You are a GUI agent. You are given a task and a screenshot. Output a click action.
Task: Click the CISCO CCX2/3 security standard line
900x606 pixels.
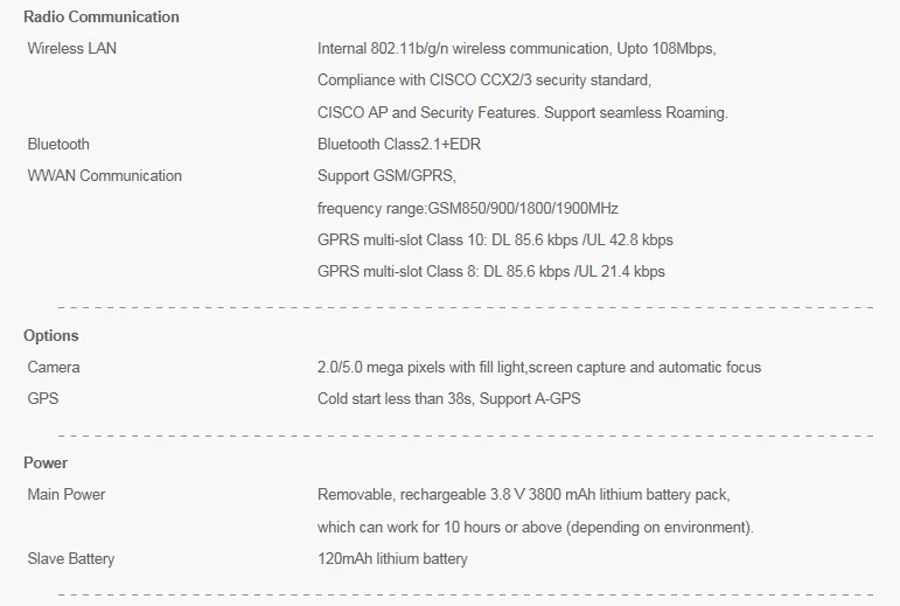484,80
